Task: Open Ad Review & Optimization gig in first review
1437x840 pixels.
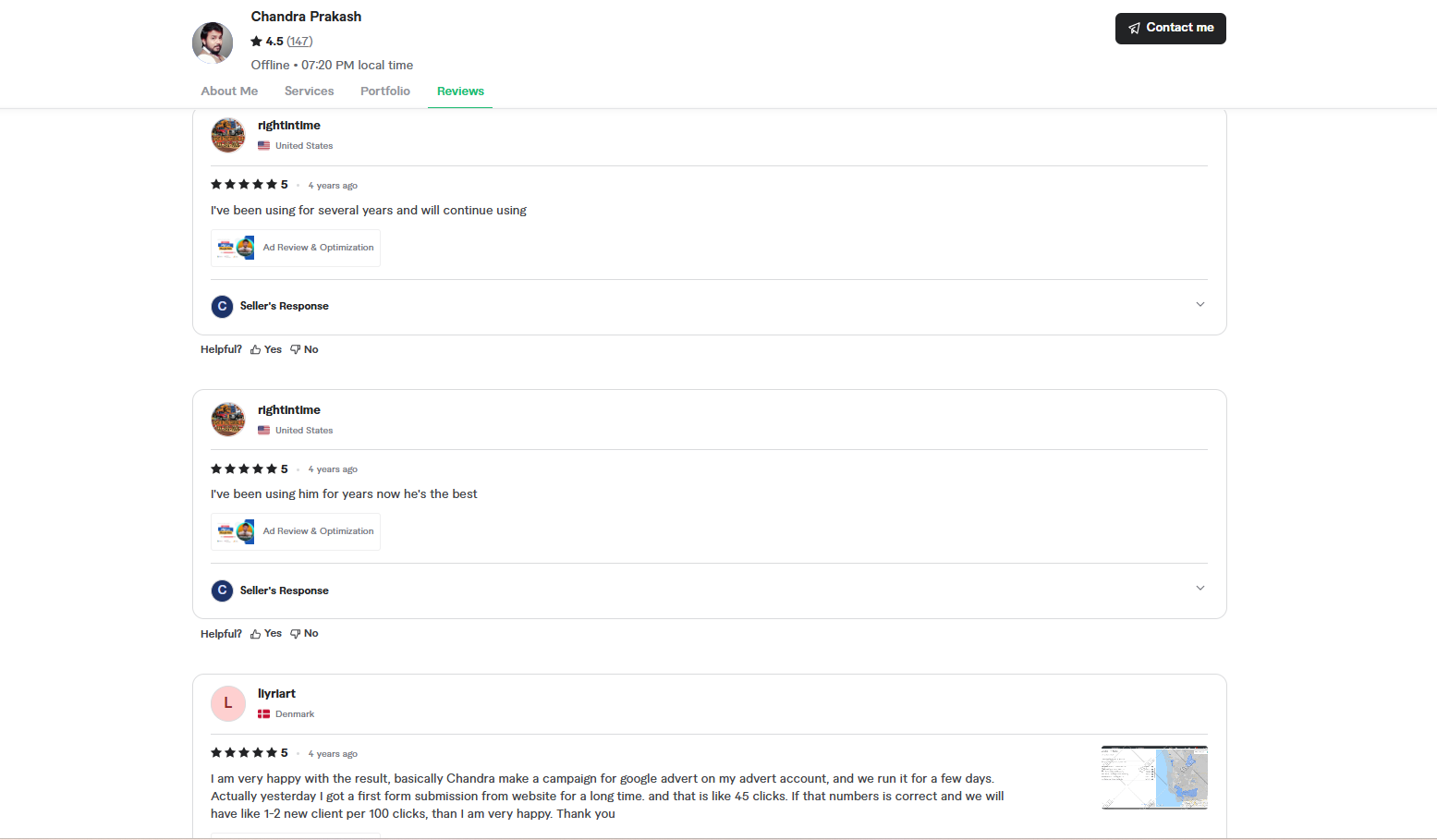Action: [x=296, y=249]
